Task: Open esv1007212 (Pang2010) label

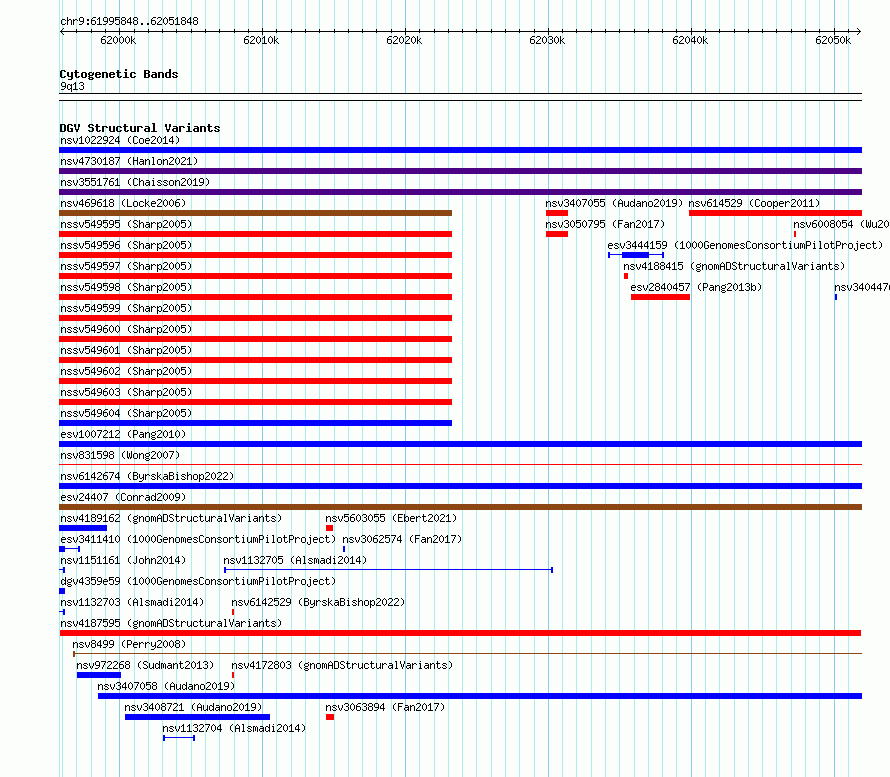Action: pyautogui.click(x=123, y=434)
